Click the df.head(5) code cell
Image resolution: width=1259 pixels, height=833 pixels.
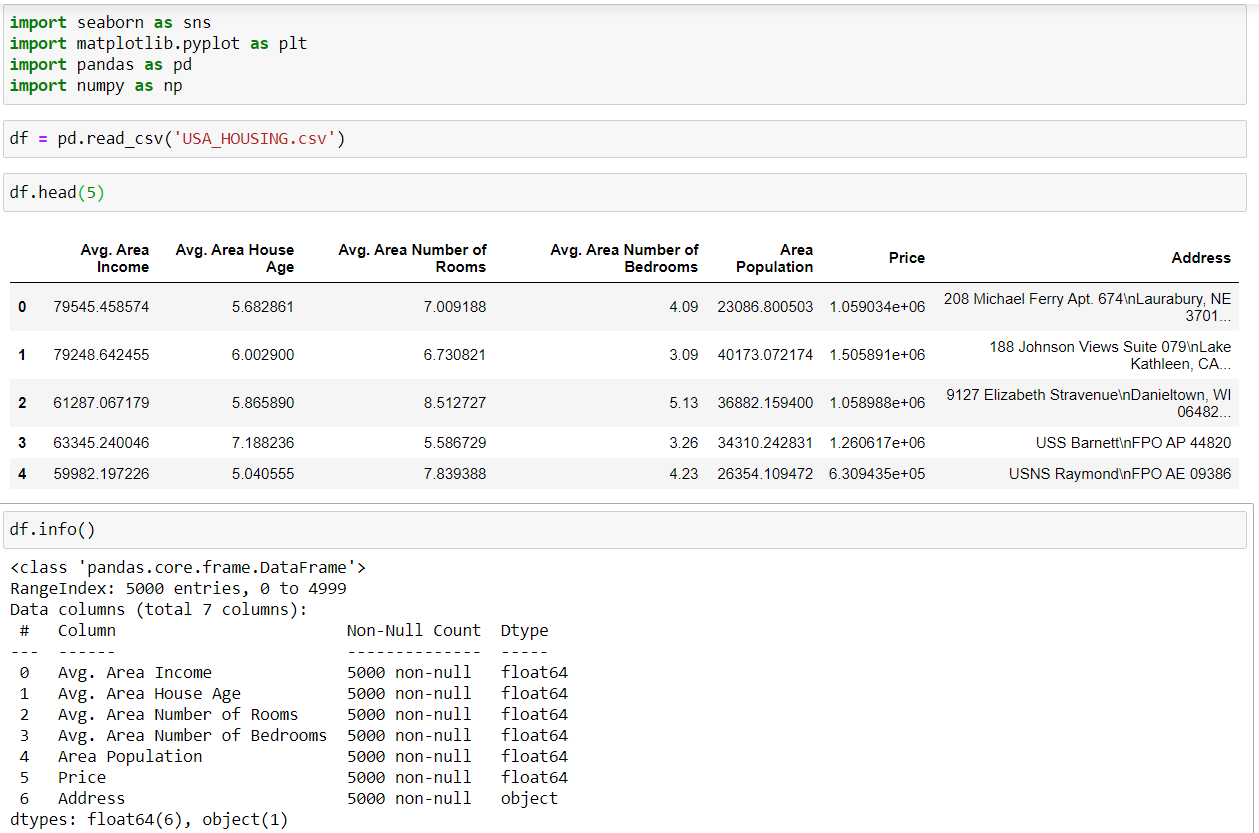(x=625, y=192)
